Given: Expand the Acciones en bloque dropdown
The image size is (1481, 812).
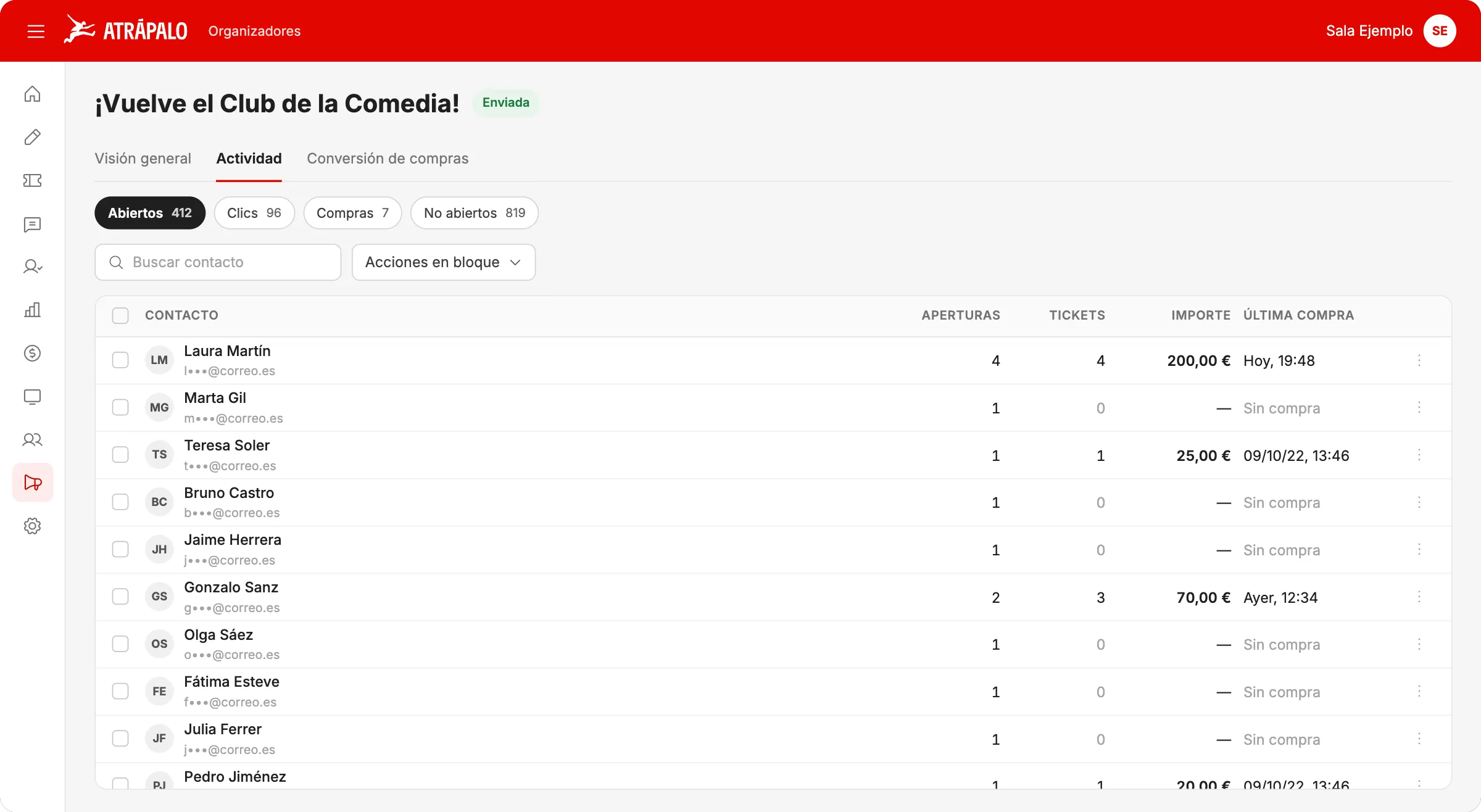Looking at the screenshot, I should click(443, 262).
